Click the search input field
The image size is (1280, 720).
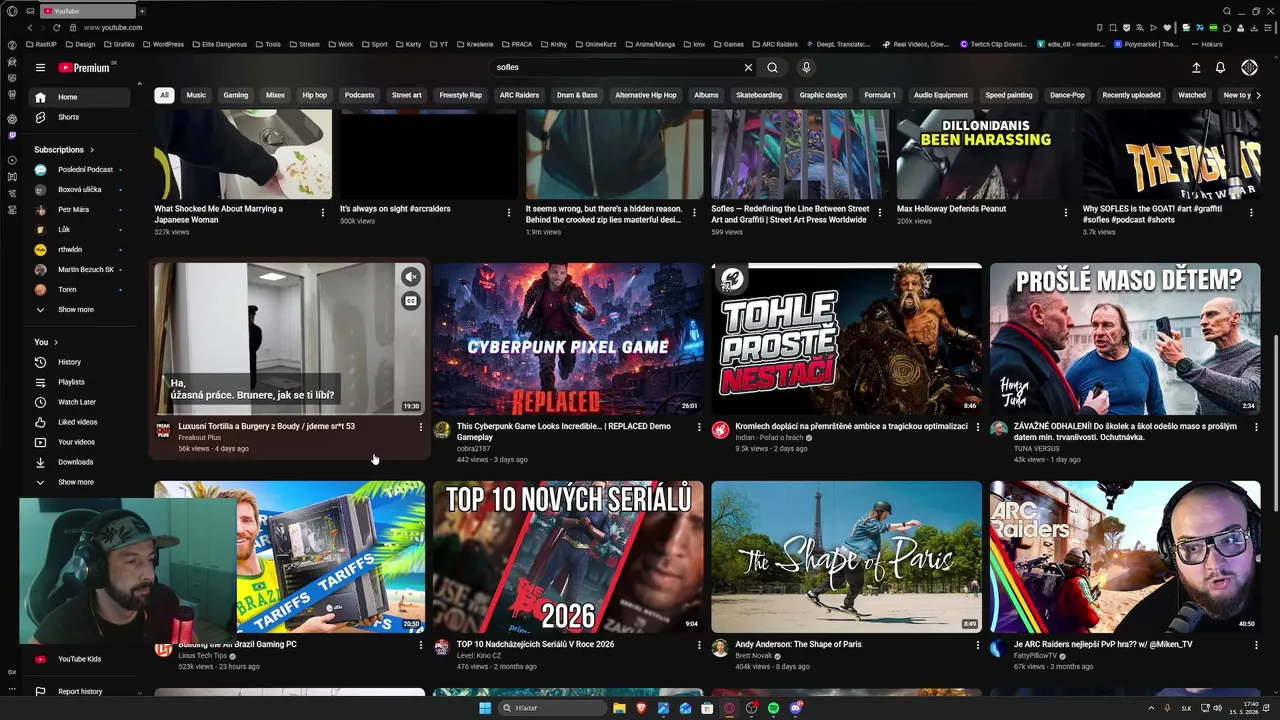click(x=615, y=68)
